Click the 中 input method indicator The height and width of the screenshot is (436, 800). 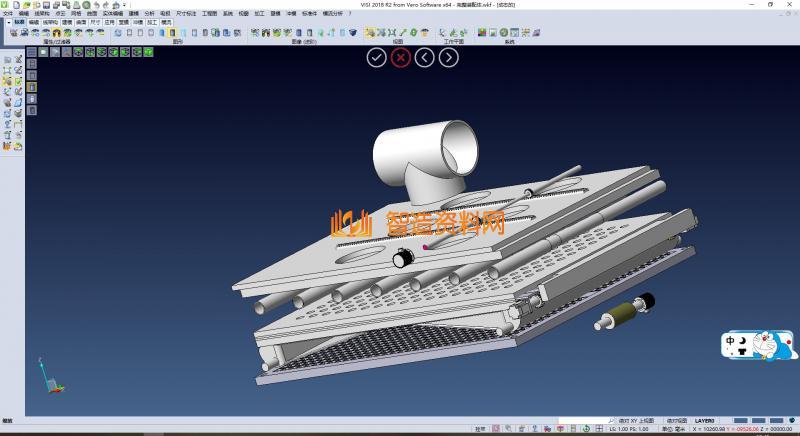pos(730,340)
